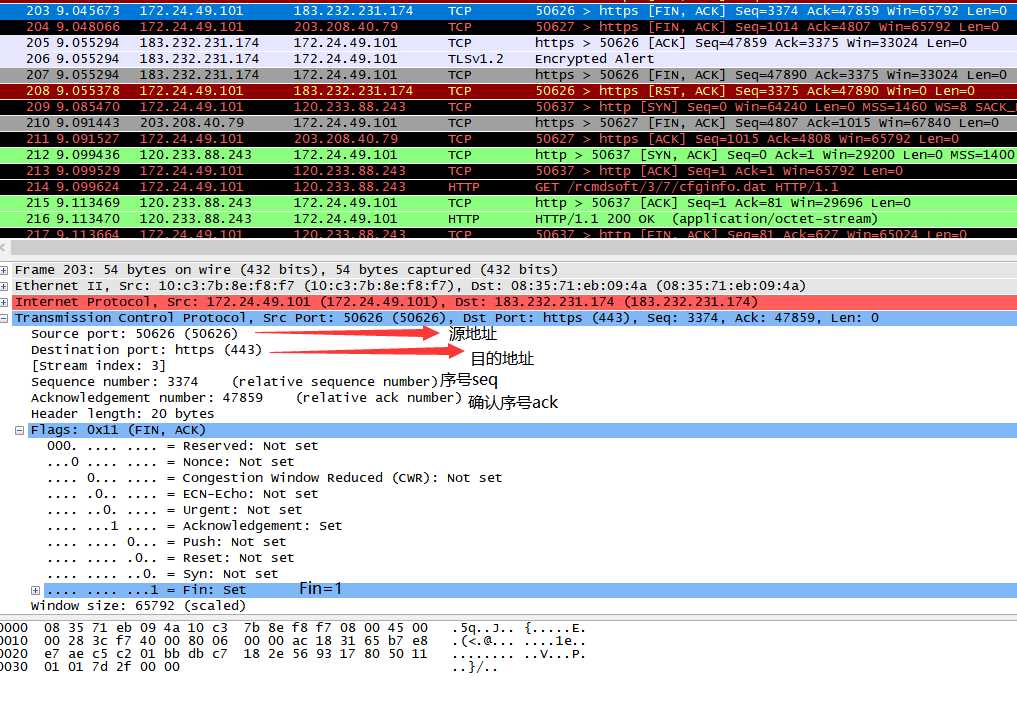Select the Reset: Not set flag

[170, 558]
